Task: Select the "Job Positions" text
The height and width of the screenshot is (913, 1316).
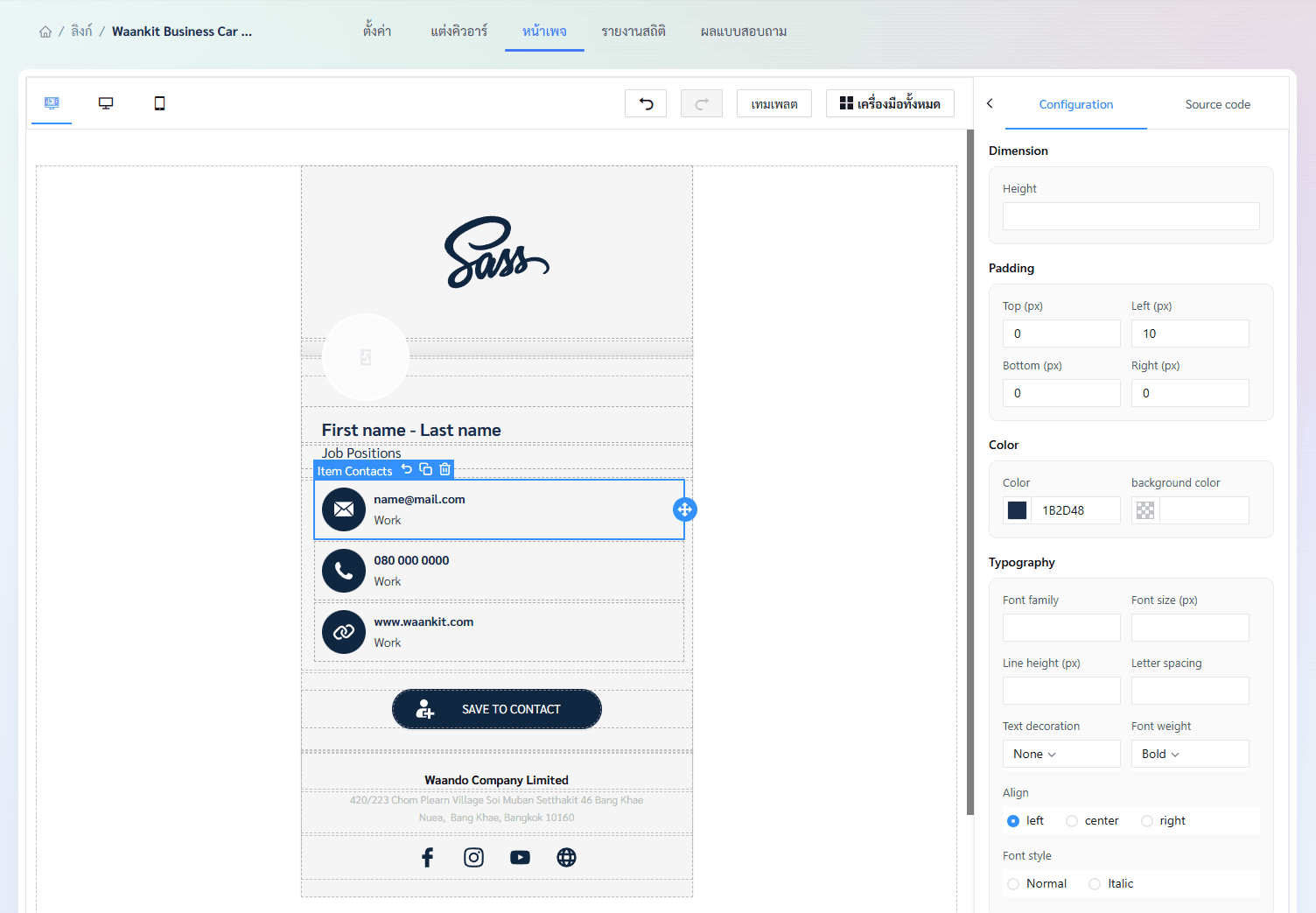Action: pyautogui.click(x=361, y=453)
